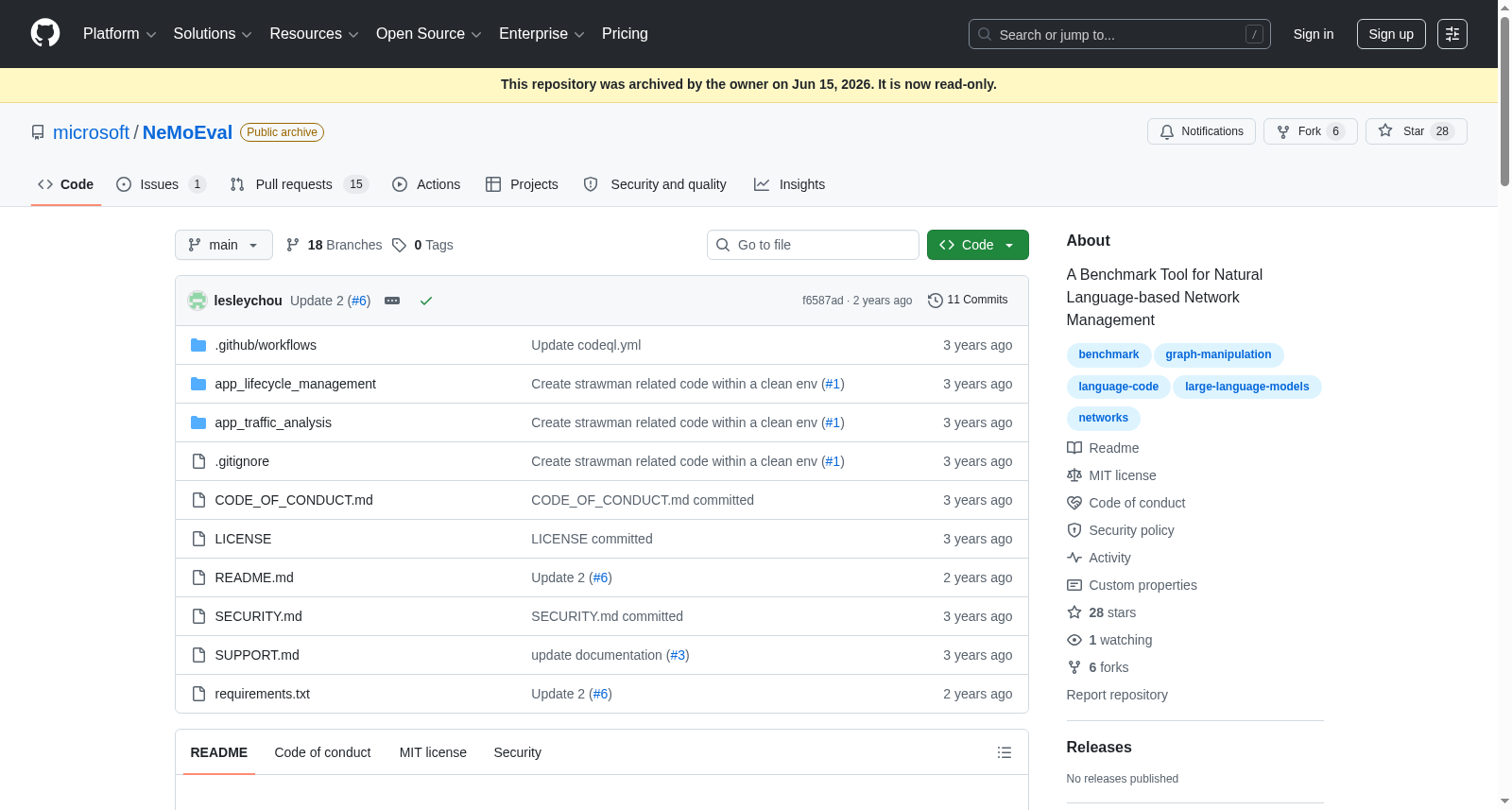The height and width of the screenshot is (810, 1512).
Task: Click the fork icon beside 6 forks
Action: 1074,667
